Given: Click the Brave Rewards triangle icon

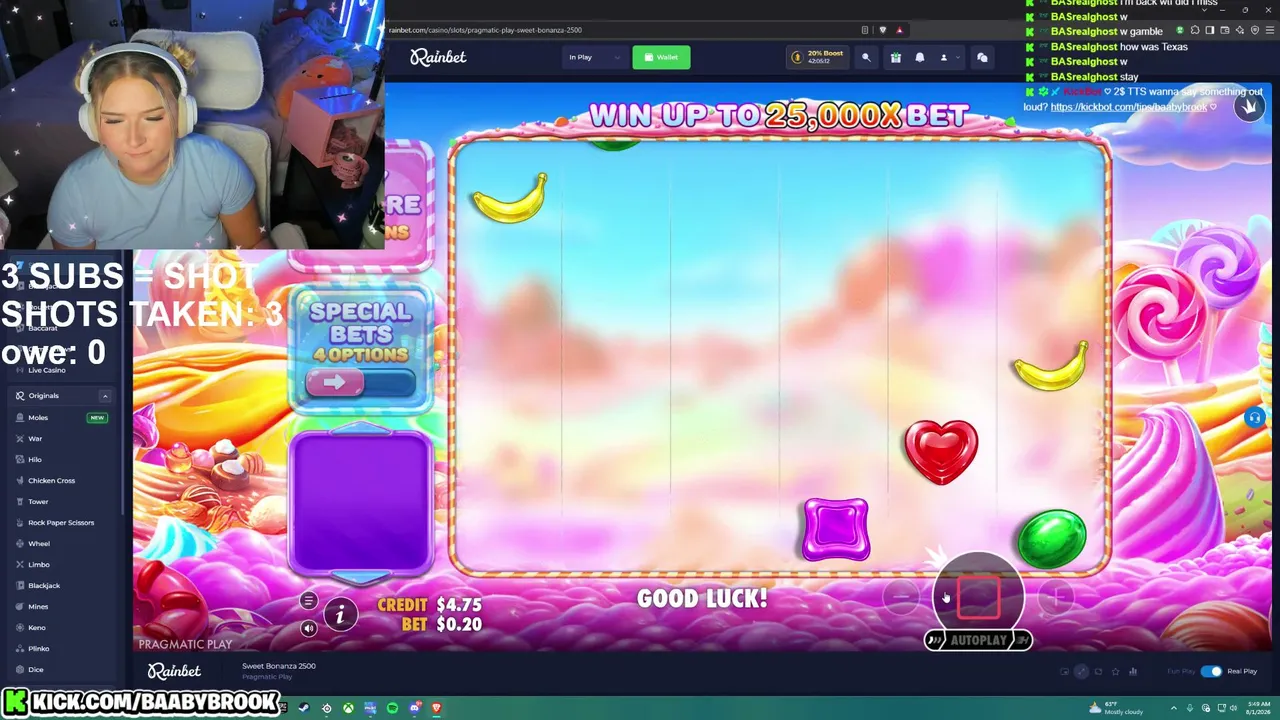Looking at the screenshot, I should coord(899,30).
